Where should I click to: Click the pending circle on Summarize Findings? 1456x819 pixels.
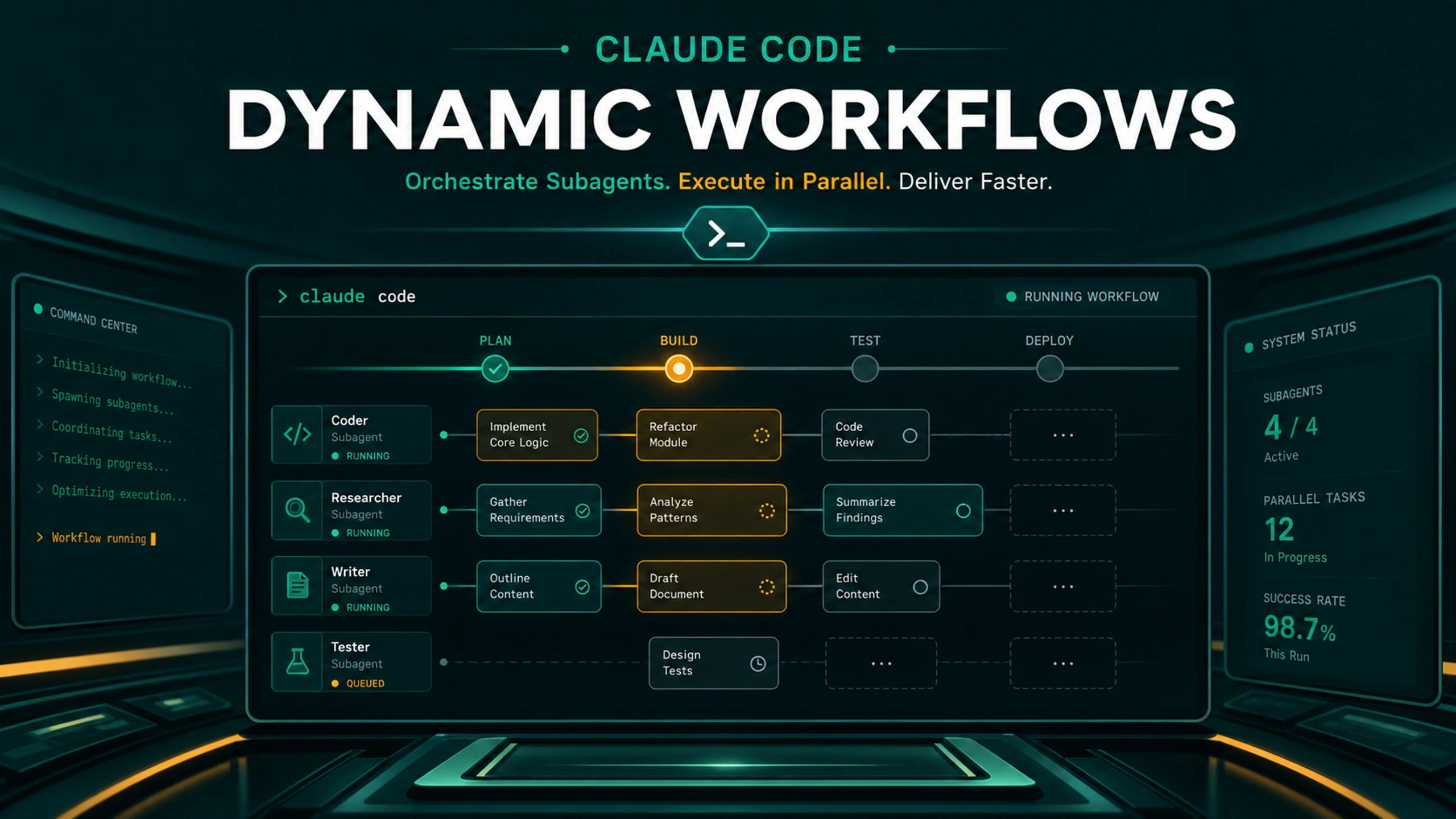[x=963, y=511]
